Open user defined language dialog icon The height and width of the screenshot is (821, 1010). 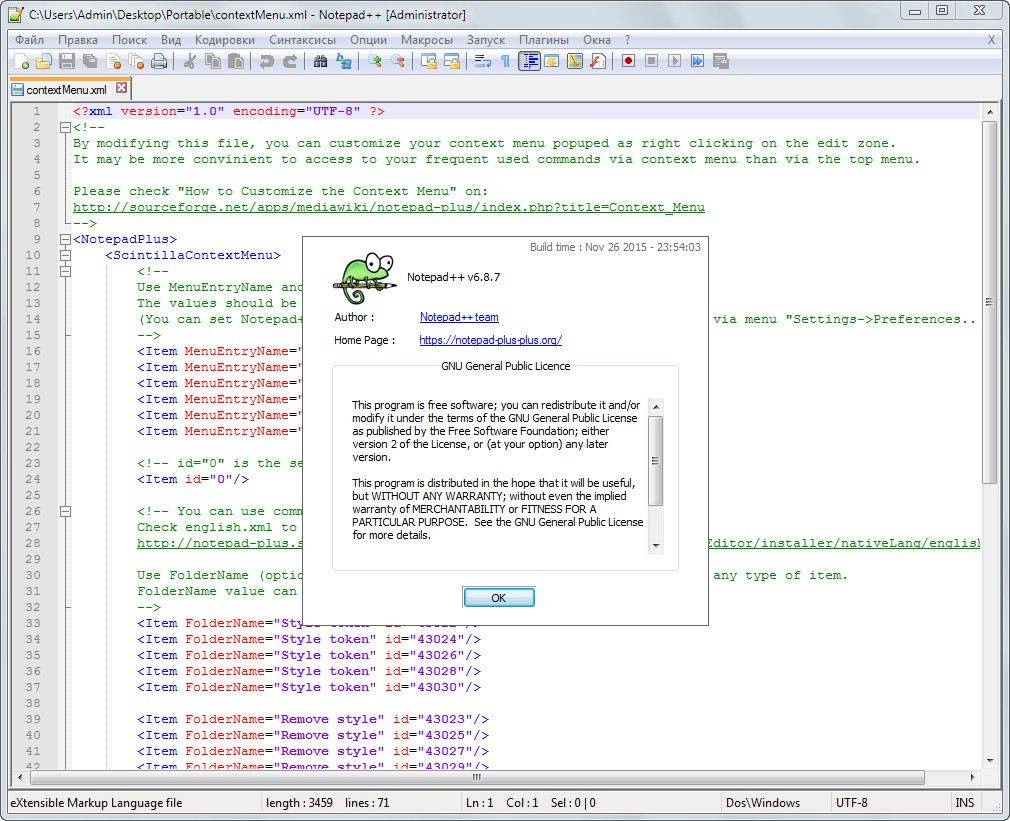(551, 61)
